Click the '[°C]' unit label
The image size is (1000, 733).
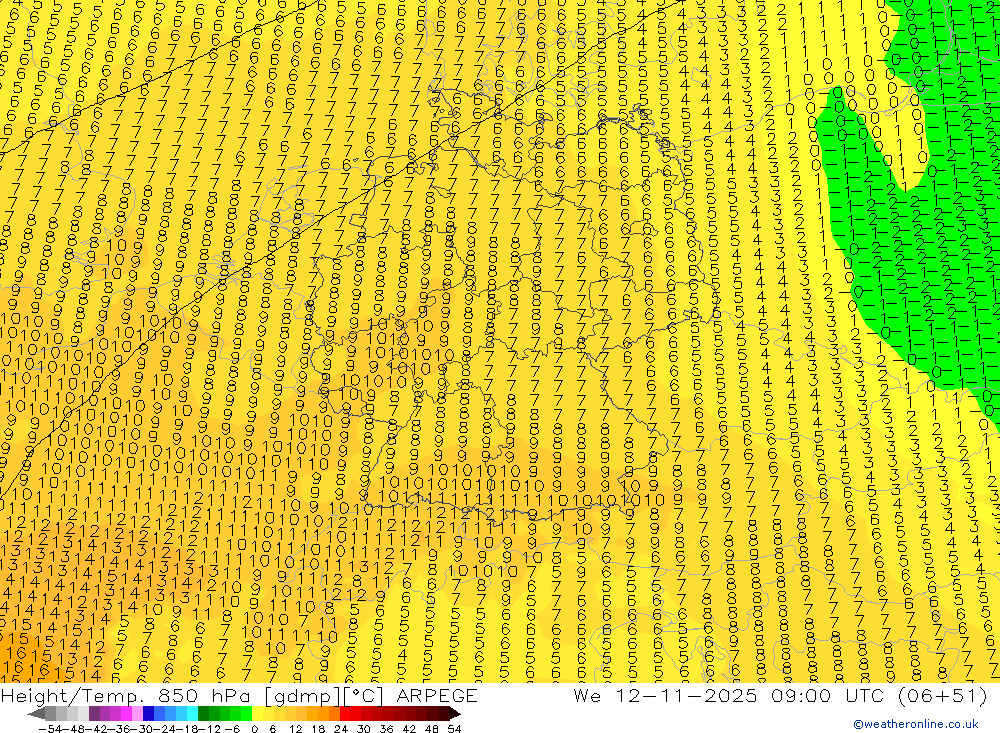tap(364, 696)
